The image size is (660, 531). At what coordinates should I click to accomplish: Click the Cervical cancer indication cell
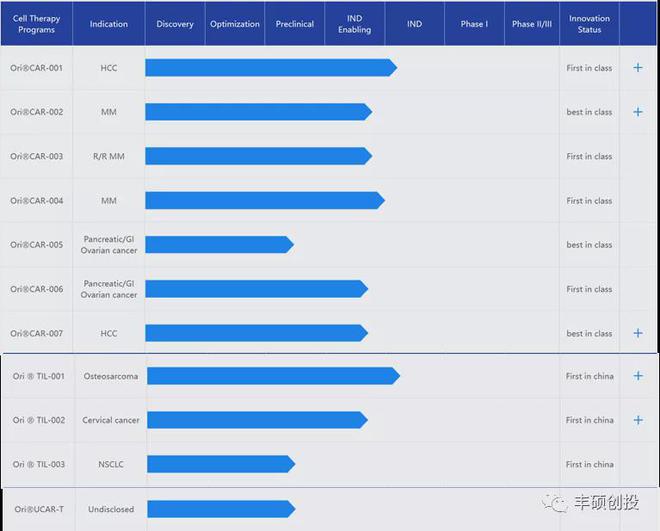point(111,420)
